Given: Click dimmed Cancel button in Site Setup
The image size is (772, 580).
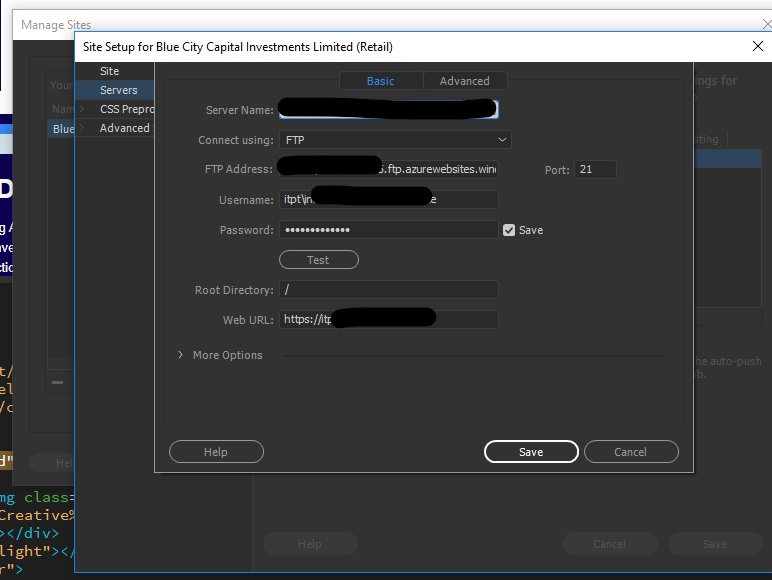Looking at the screenshot, I should [x=610, y=544].
